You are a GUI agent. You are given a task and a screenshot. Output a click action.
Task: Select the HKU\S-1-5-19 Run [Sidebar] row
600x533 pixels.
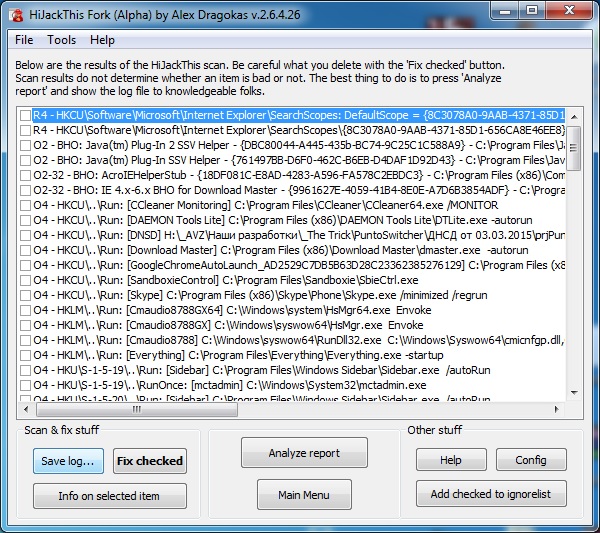tap(261, 370)
